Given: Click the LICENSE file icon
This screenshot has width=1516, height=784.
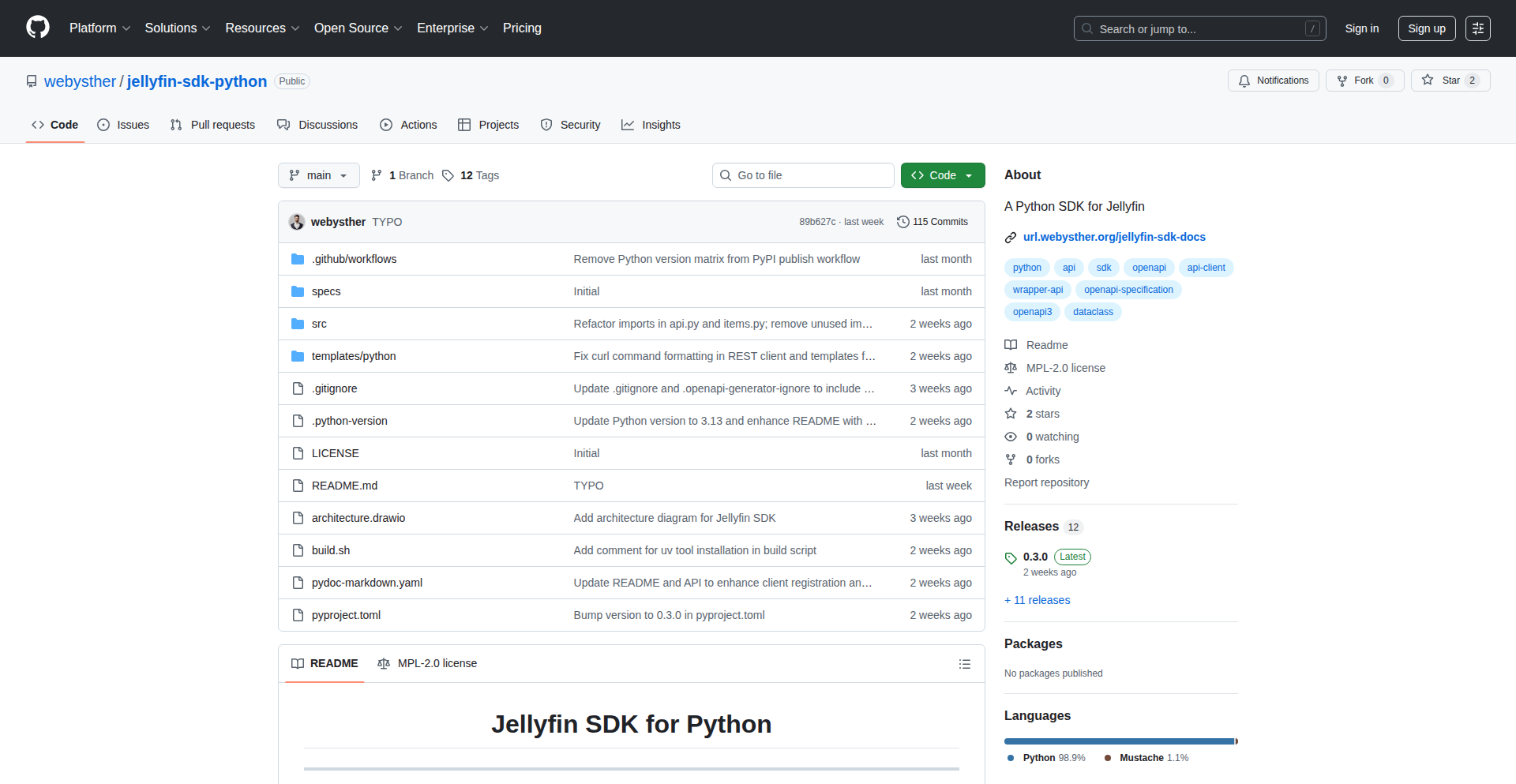Looking at the screenshot, I should (298, 453).
